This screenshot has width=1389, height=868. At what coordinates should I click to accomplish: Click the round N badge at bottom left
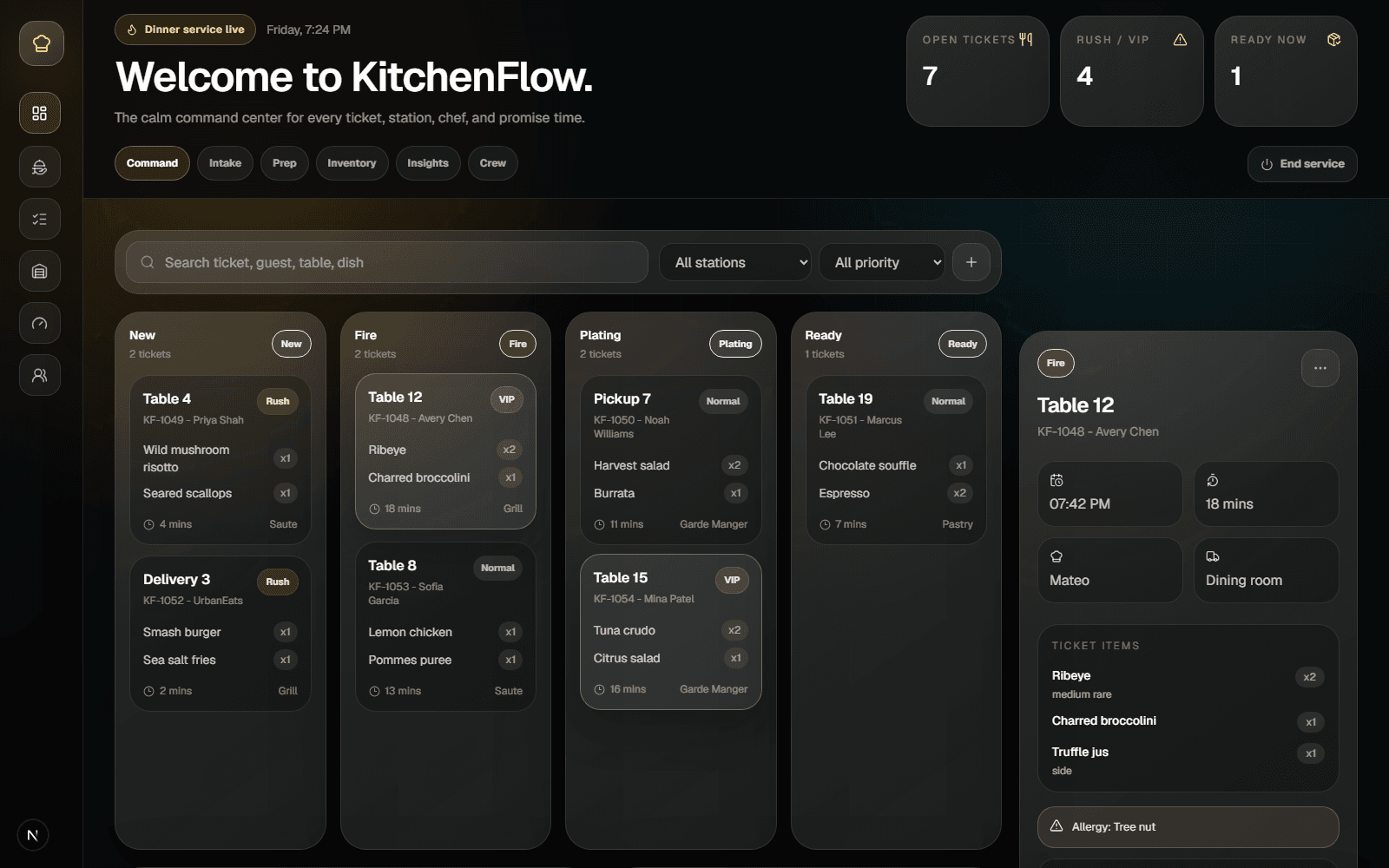(x=33, y=835)
